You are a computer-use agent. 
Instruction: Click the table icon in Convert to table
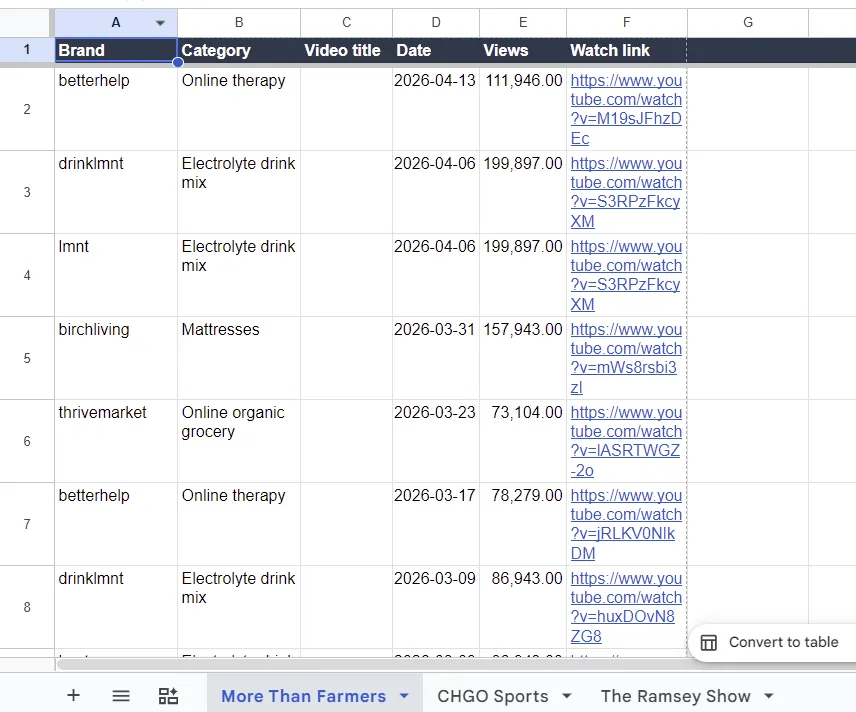709,643
